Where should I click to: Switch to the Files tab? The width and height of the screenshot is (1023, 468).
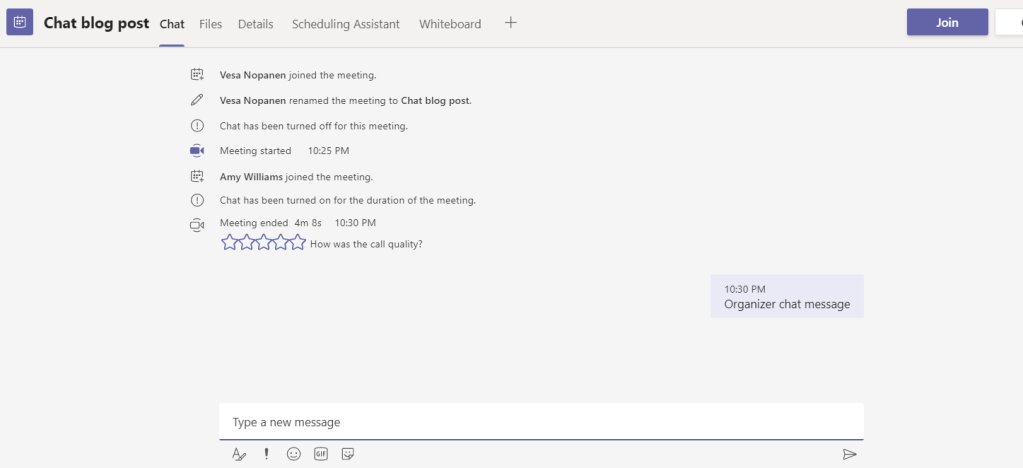click(211, 24)
